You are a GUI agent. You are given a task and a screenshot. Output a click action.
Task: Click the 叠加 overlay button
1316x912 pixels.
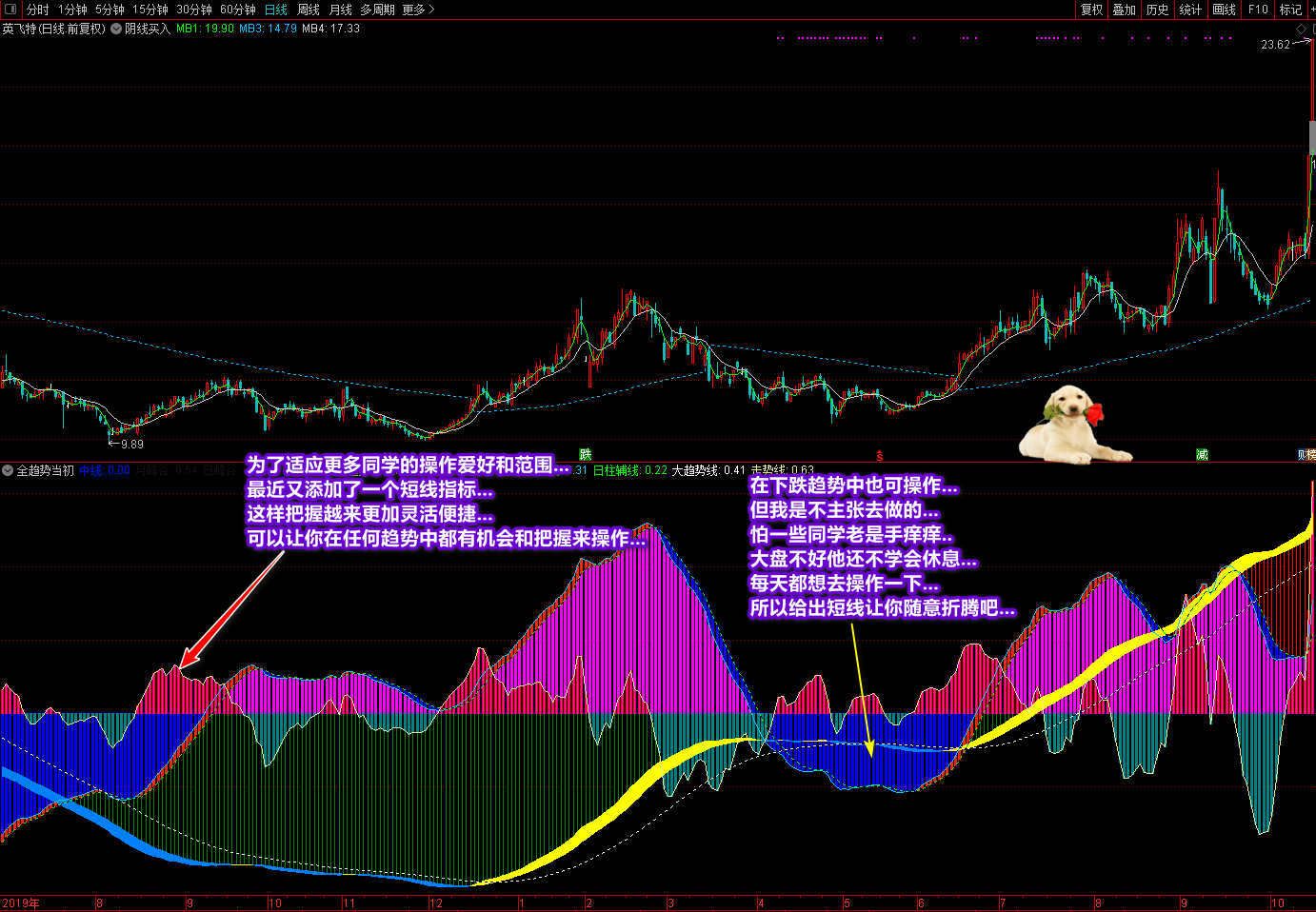(x=1124, y=10)
